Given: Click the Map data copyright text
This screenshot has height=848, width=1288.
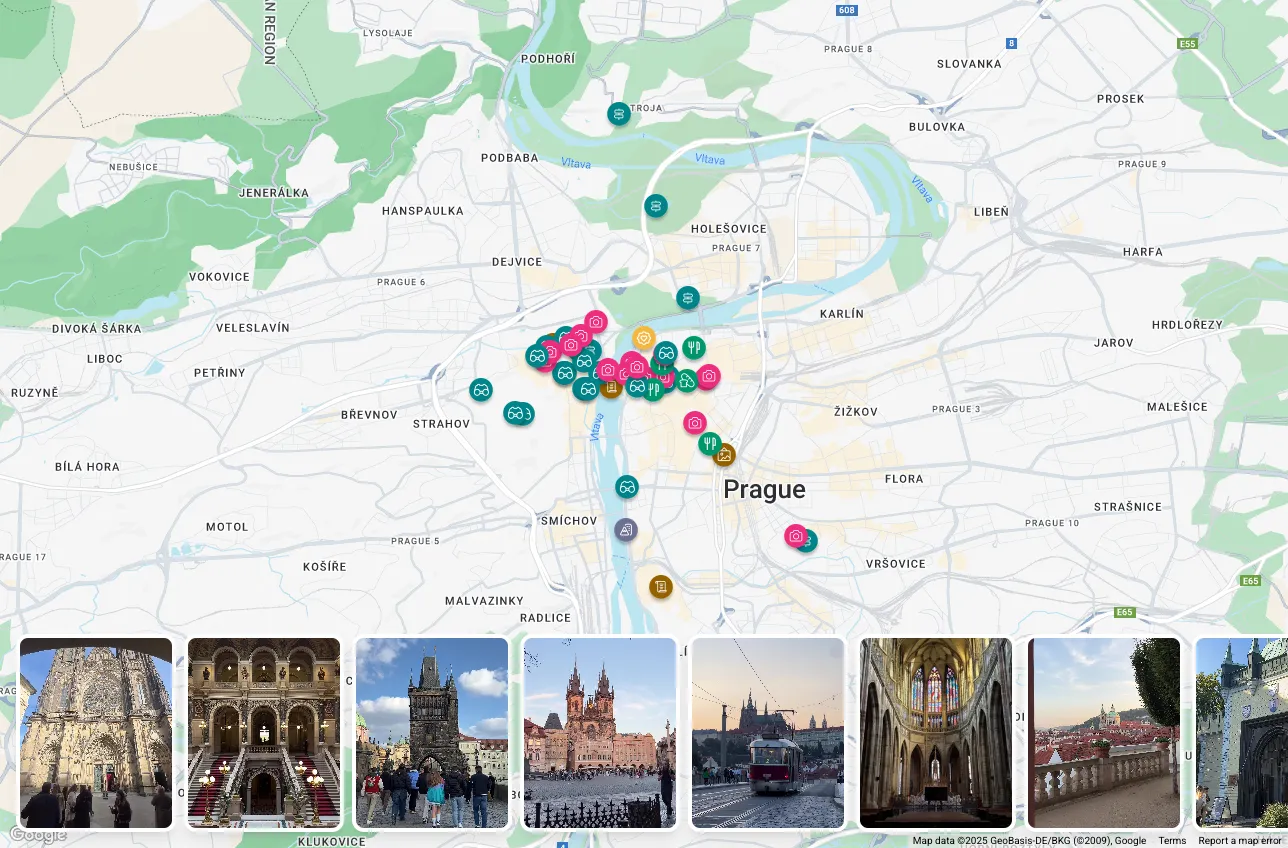Looking at the screenshot, I should coord(1029,841).
